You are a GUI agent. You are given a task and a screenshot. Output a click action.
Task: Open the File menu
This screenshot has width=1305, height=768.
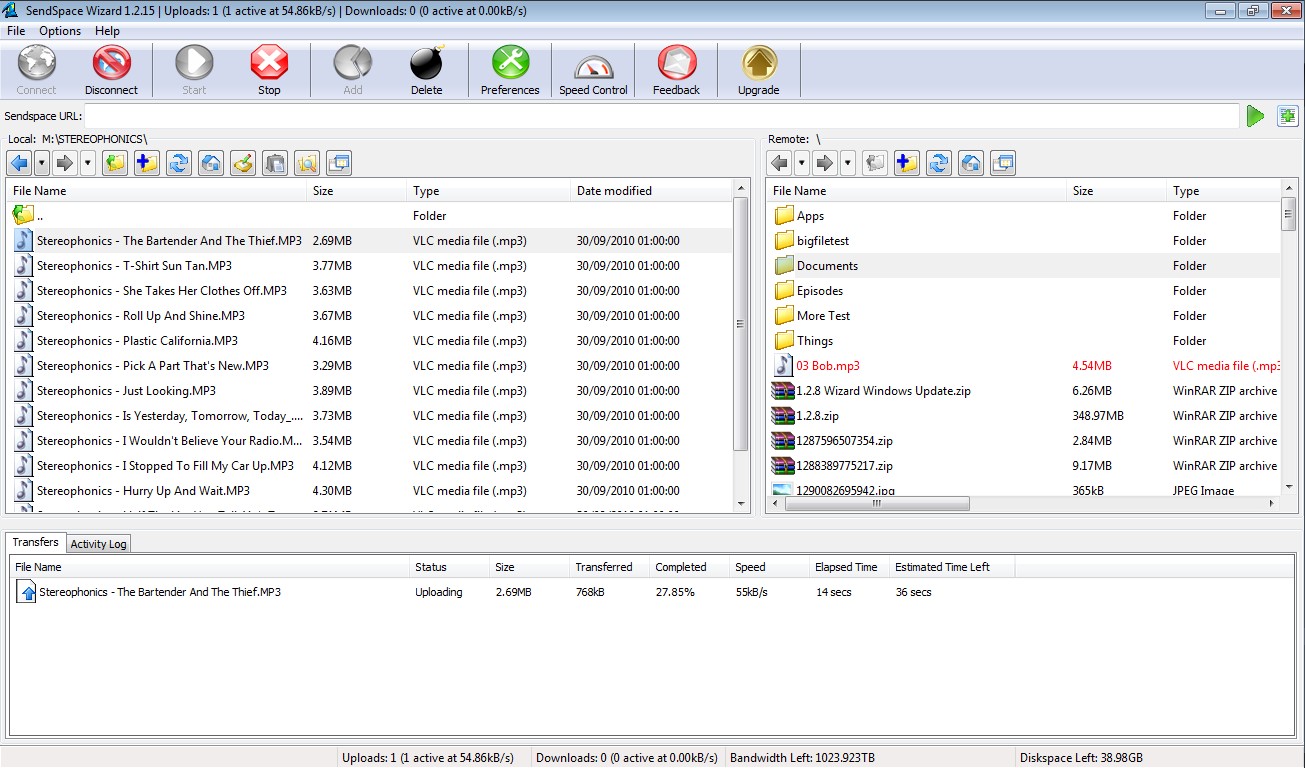point(16,31)
